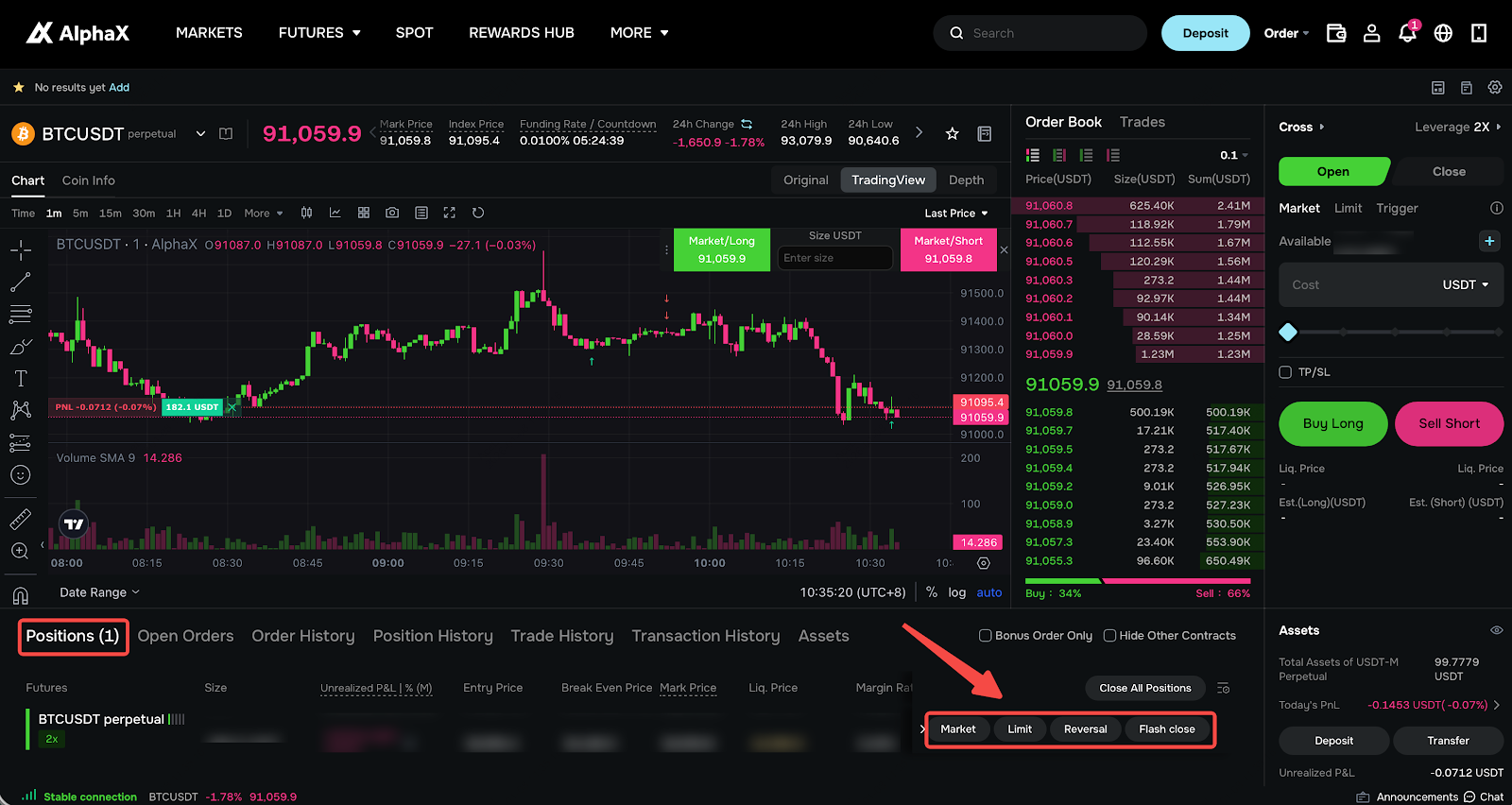Open the emoji icons tool
1512x805 pixels.
(21, 475)
